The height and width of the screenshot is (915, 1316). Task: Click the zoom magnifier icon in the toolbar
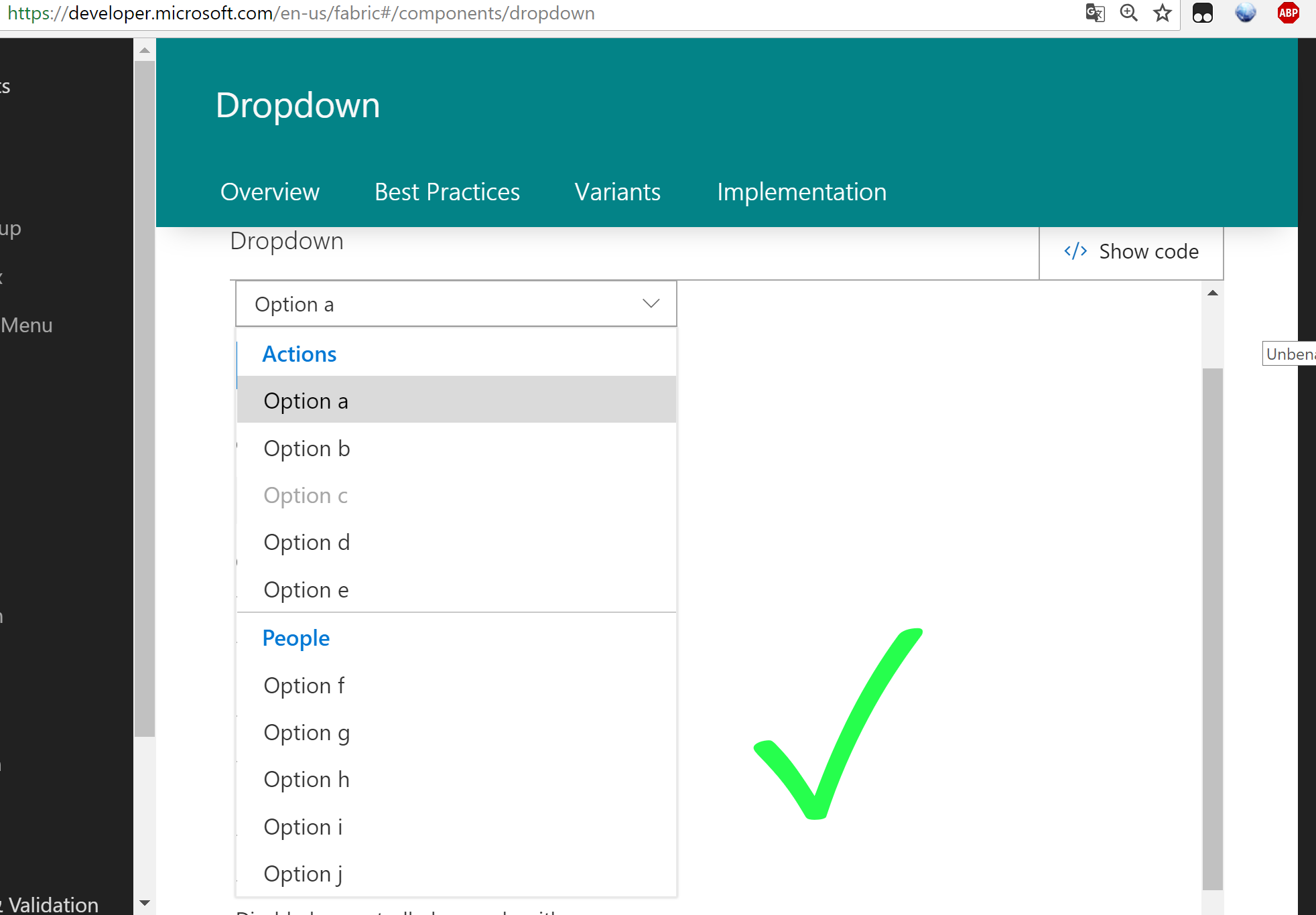(x=1129, y=13)
